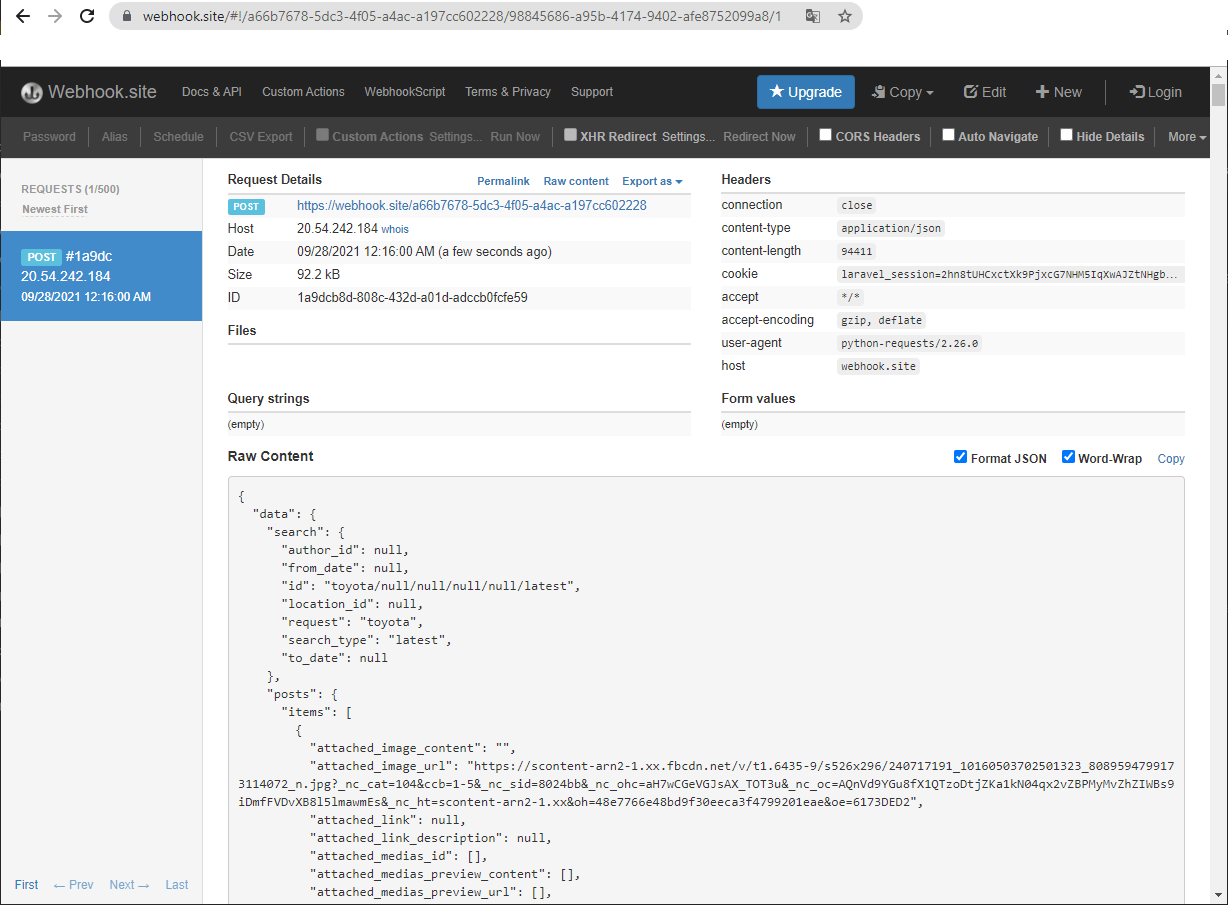Click the Alias toolbar option
Screen dimensions: 1228x905
115,137
